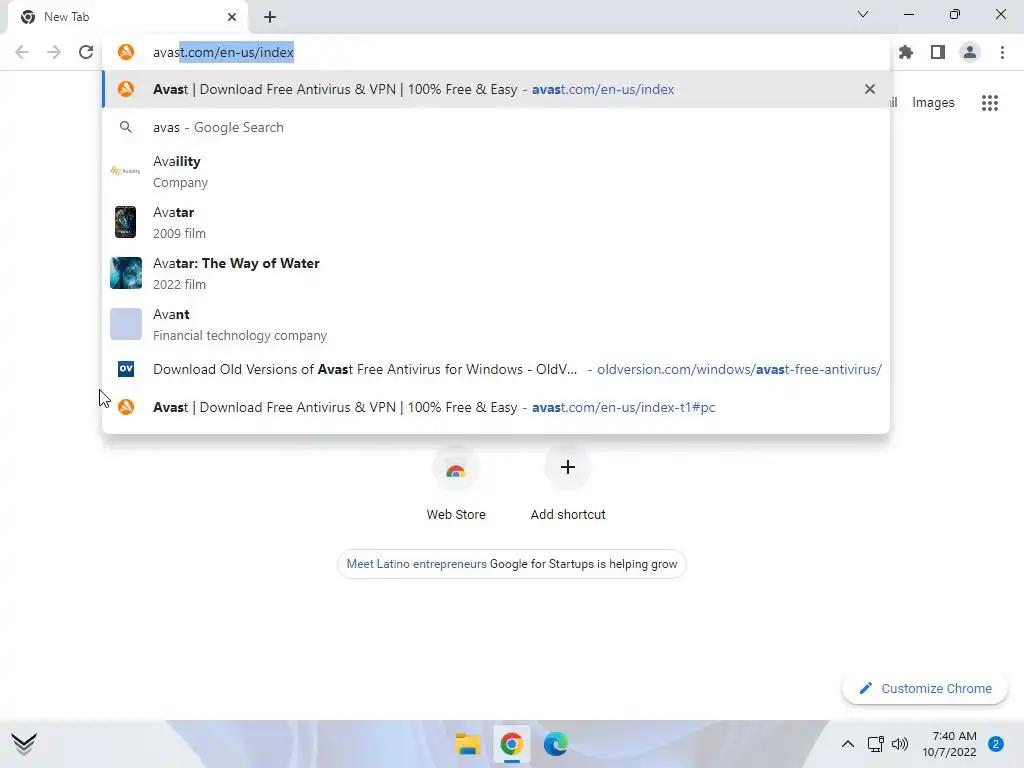Open the Google apps grid
Viewport: 1024px width, 768px height.
990,103
